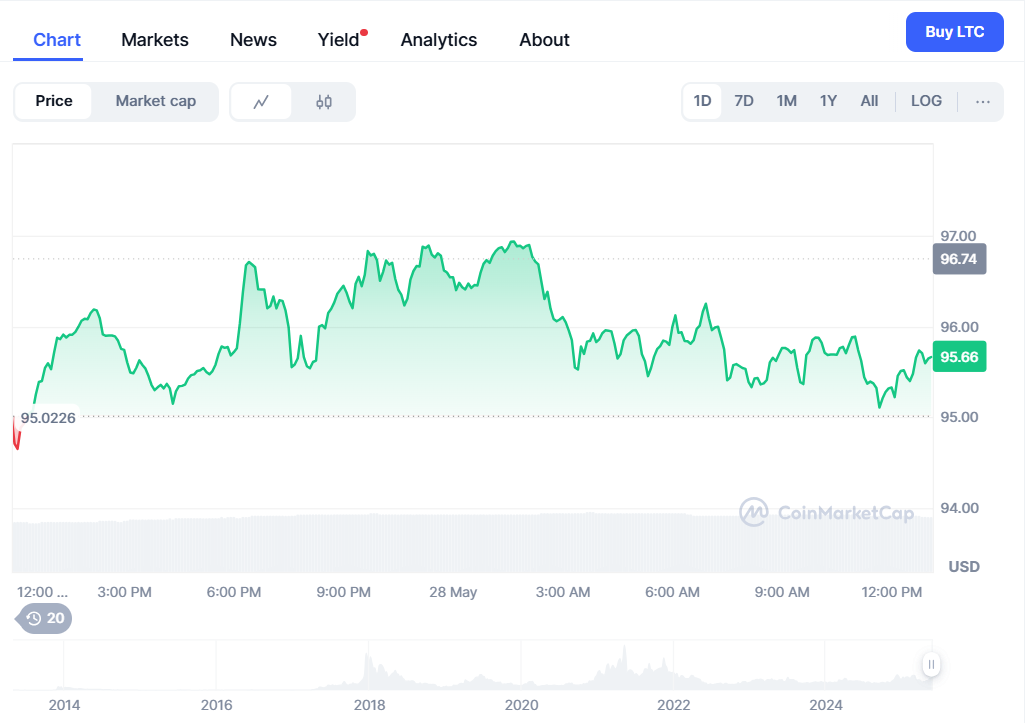Click the 96.00 axis label

(x=959, y=327)
